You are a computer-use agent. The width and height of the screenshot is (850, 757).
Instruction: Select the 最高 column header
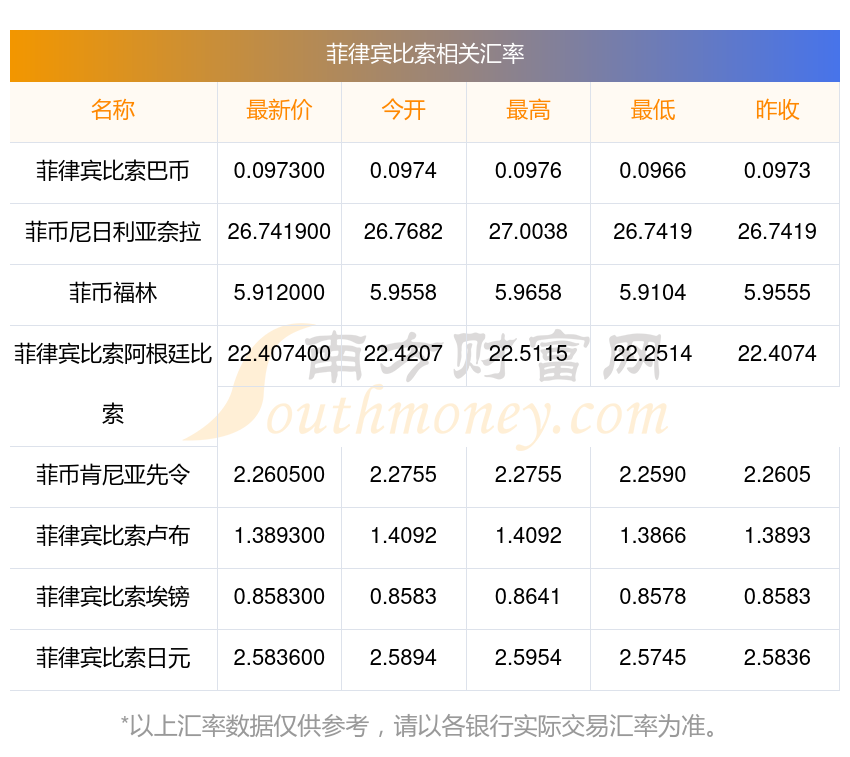528,110
